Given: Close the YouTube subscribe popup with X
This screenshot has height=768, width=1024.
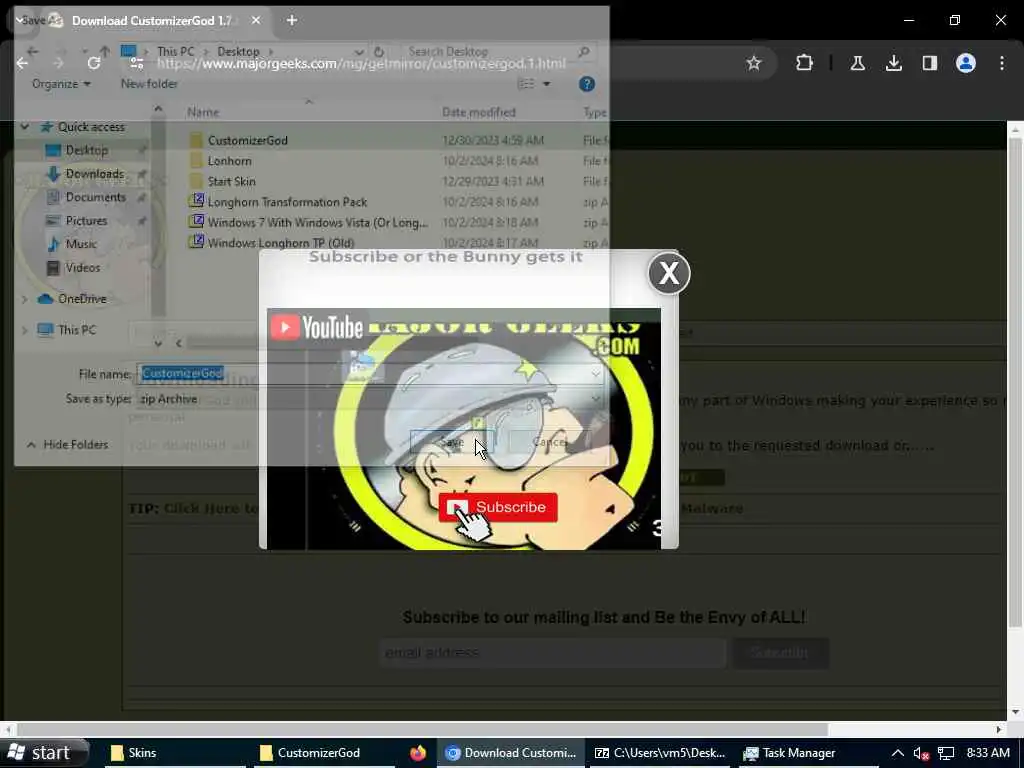Looking at the screenshot, I should tap(669, 274).
